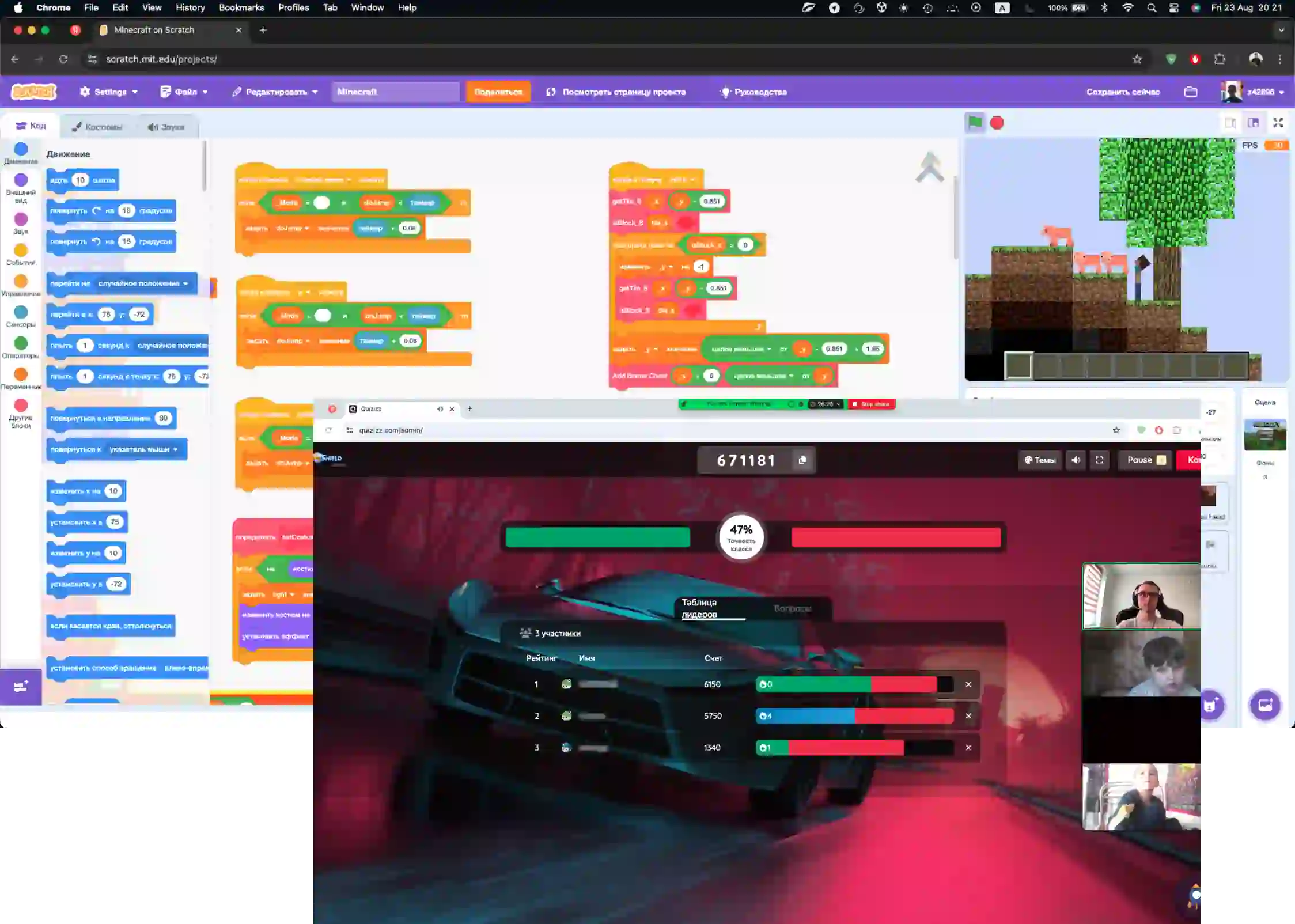
Task: Click first participant's score progress bar
Action: [x=854, y=684]
